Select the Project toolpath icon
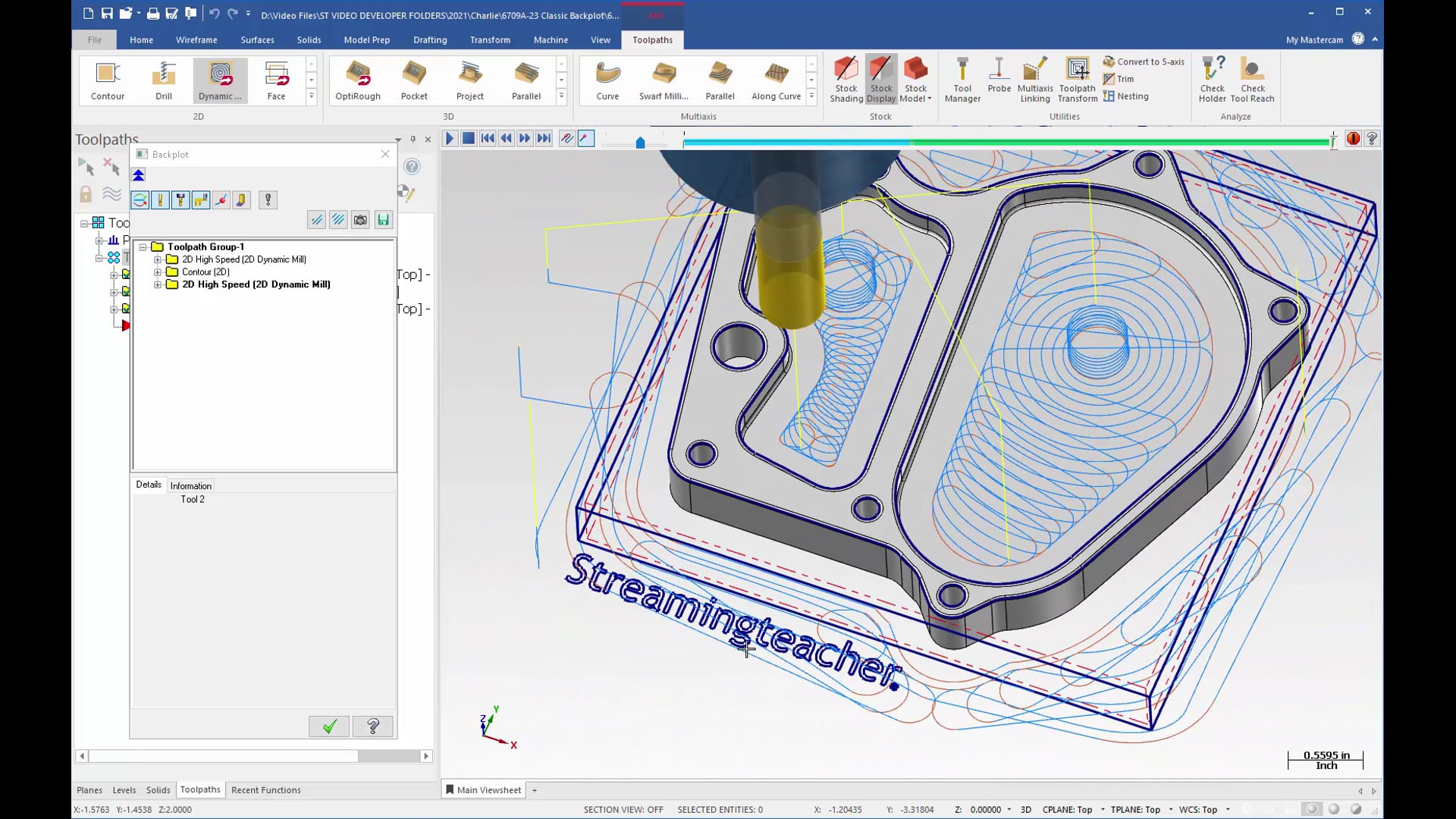This screenshot has width=1456, height=819. pos(470,80)
